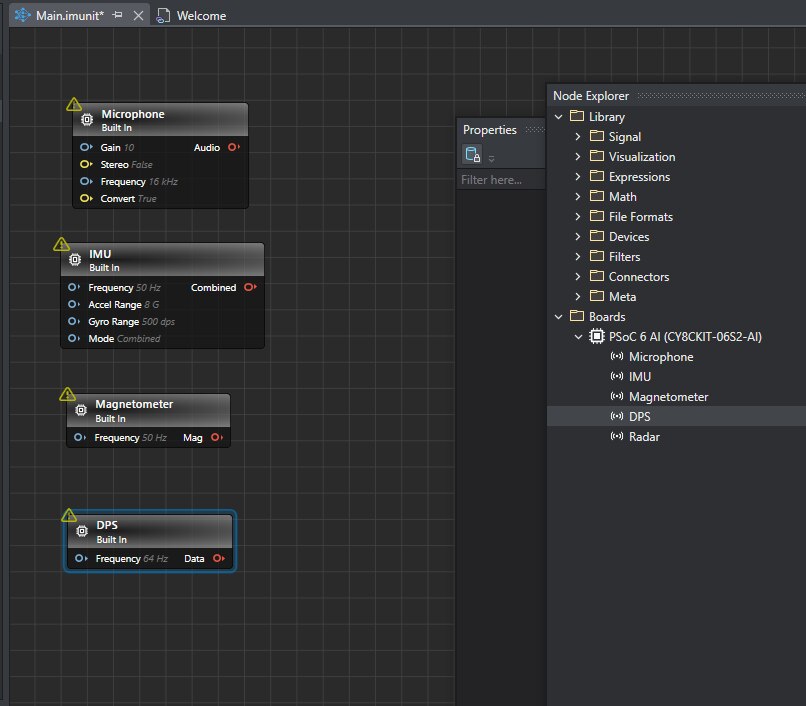The image size is (806, 706).
Task: Click the Stereo False value
Action: 141,165
